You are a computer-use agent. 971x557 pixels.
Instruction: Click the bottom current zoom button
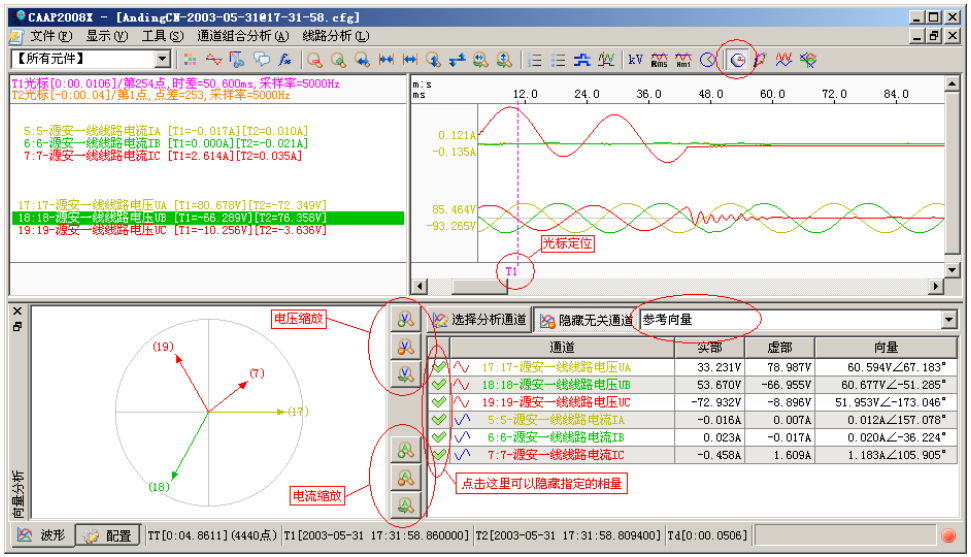[x=405, y=505]
